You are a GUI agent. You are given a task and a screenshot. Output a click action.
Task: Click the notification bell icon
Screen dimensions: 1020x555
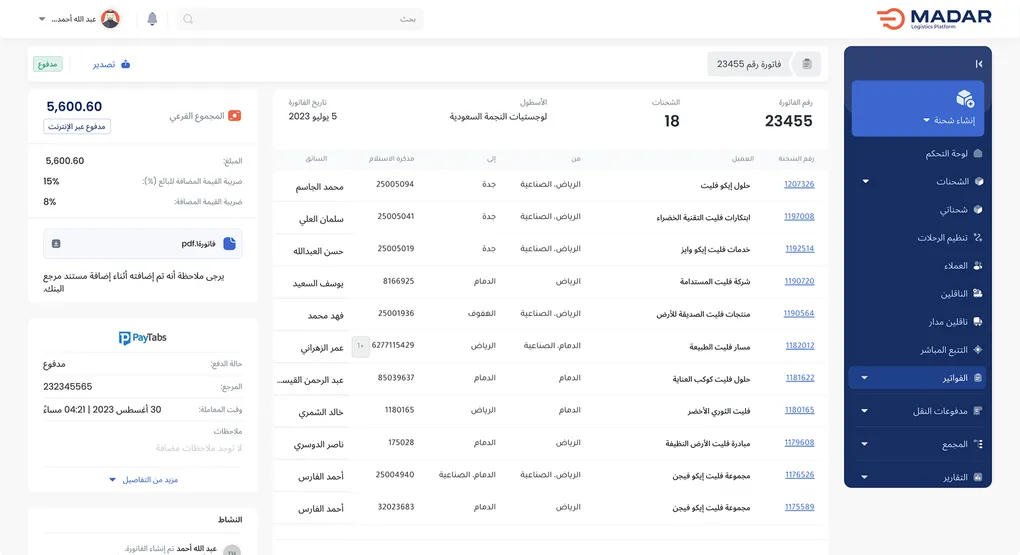pos(152,19)
